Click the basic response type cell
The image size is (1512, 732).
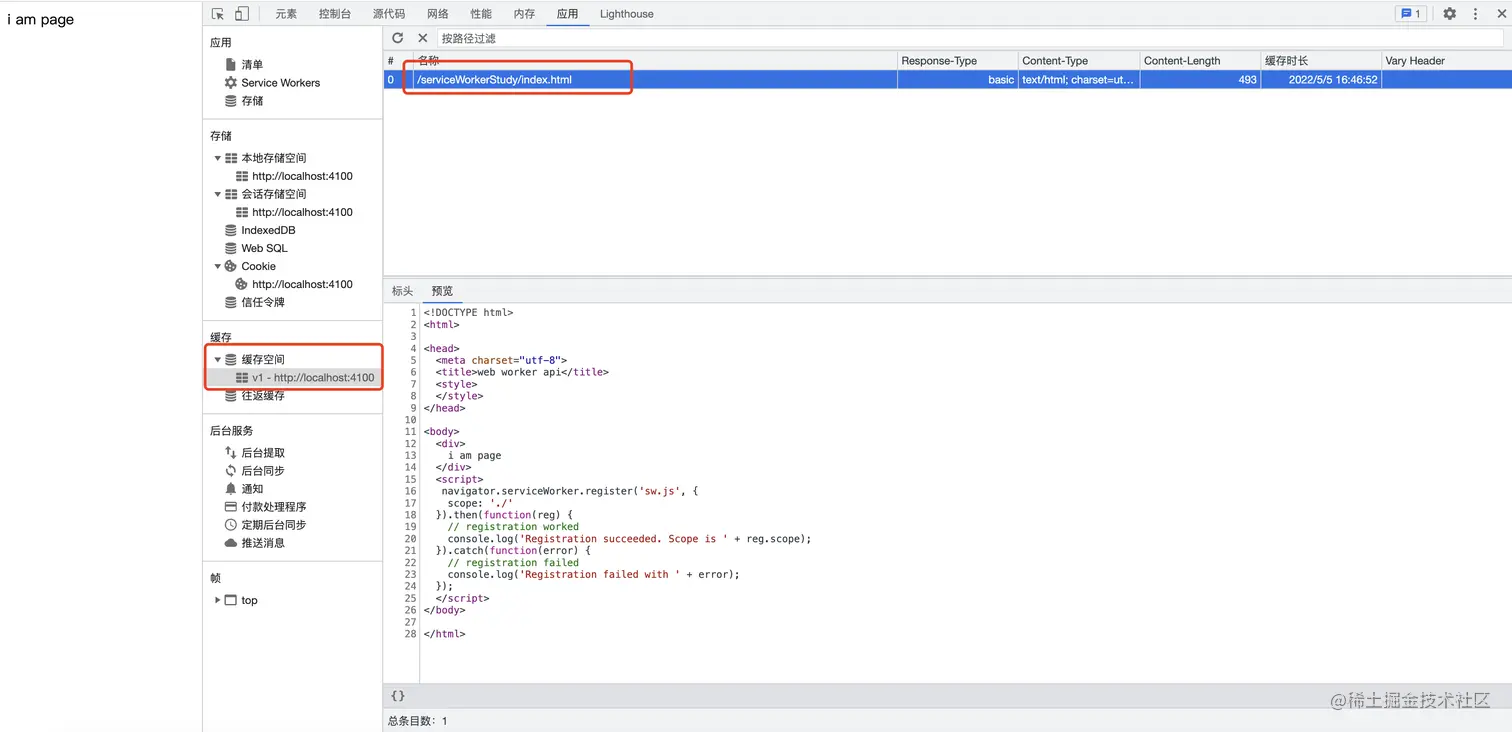(957, 80)
